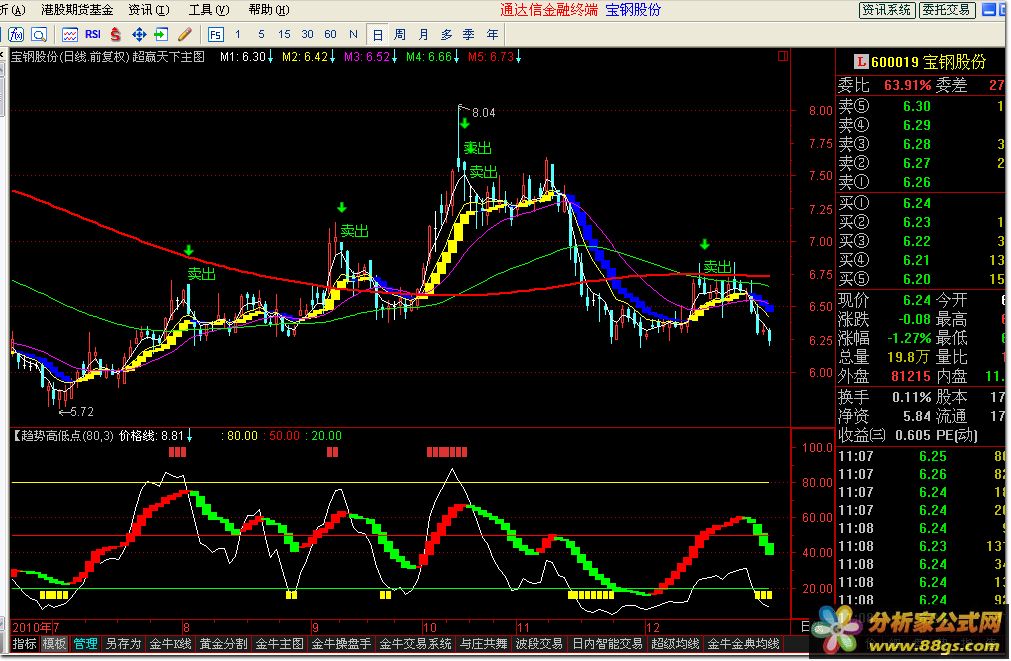Image resolution: width=1011 pixels, height=661 pixels.
Task: Switch to the 日内智能交易 template tab
Action: [x=608, y=644]
